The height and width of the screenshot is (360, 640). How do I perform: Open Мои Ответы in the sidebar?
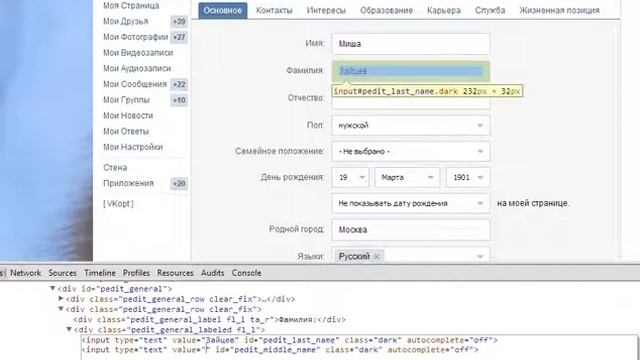click(x=126, y=131)
